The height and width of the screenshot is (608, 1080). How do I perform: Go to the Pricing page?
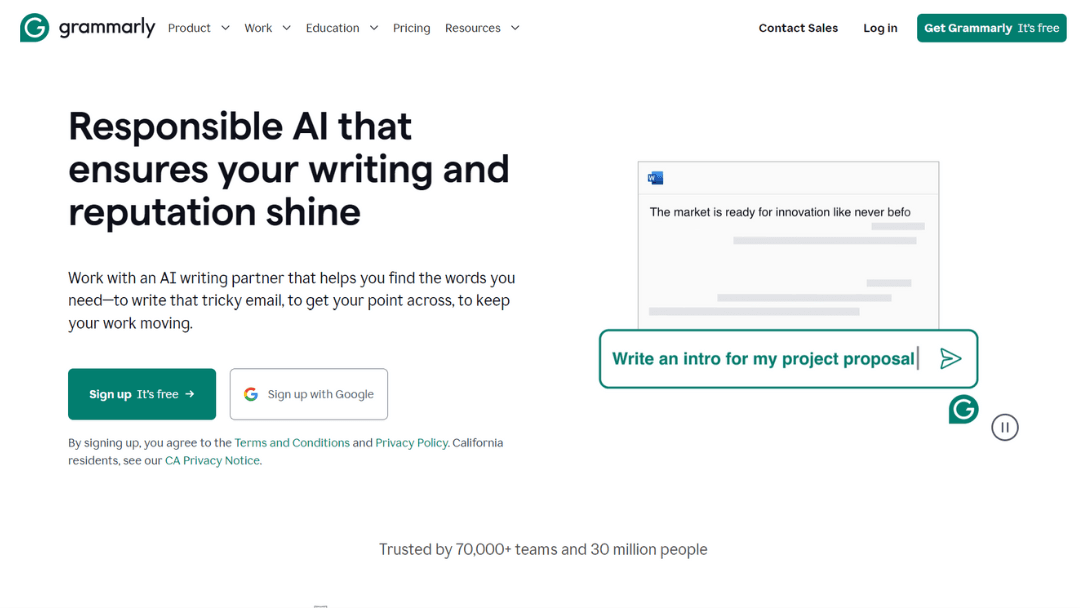411,28
